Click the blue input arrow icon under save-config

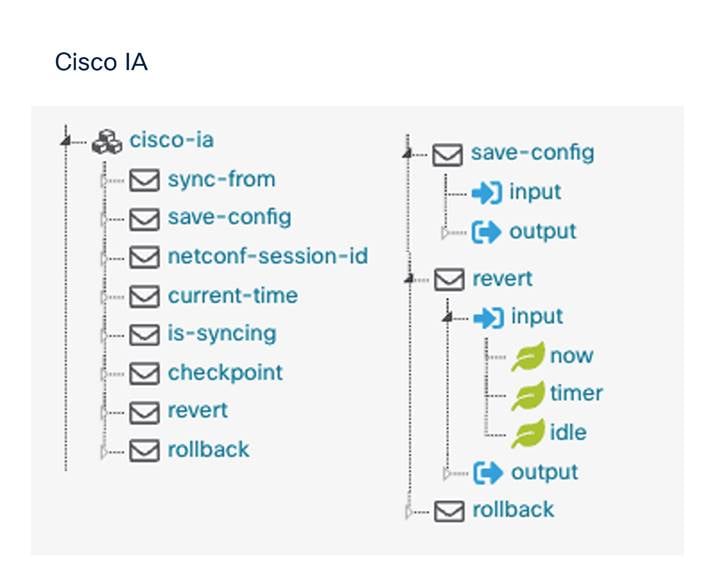487,193
